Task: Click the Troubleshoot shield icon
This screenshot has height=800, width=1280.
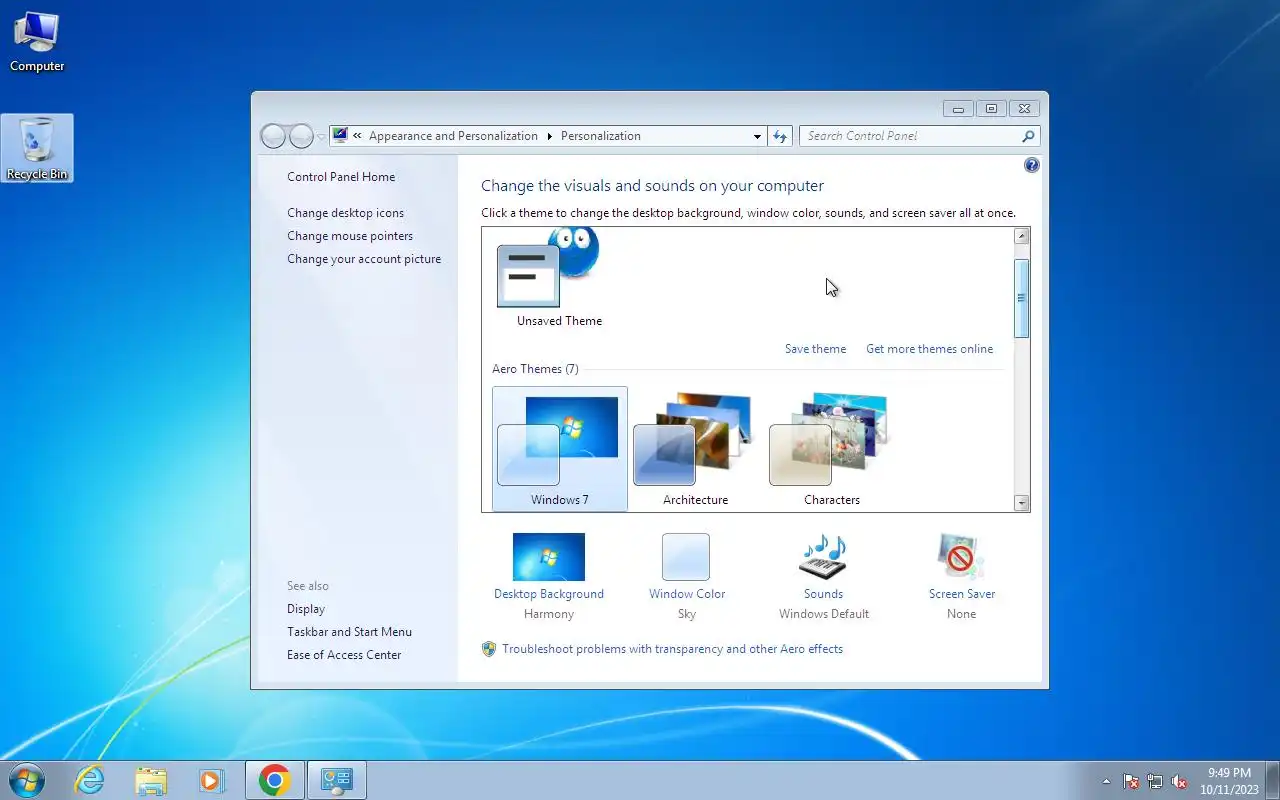Action: click(489, 649)
